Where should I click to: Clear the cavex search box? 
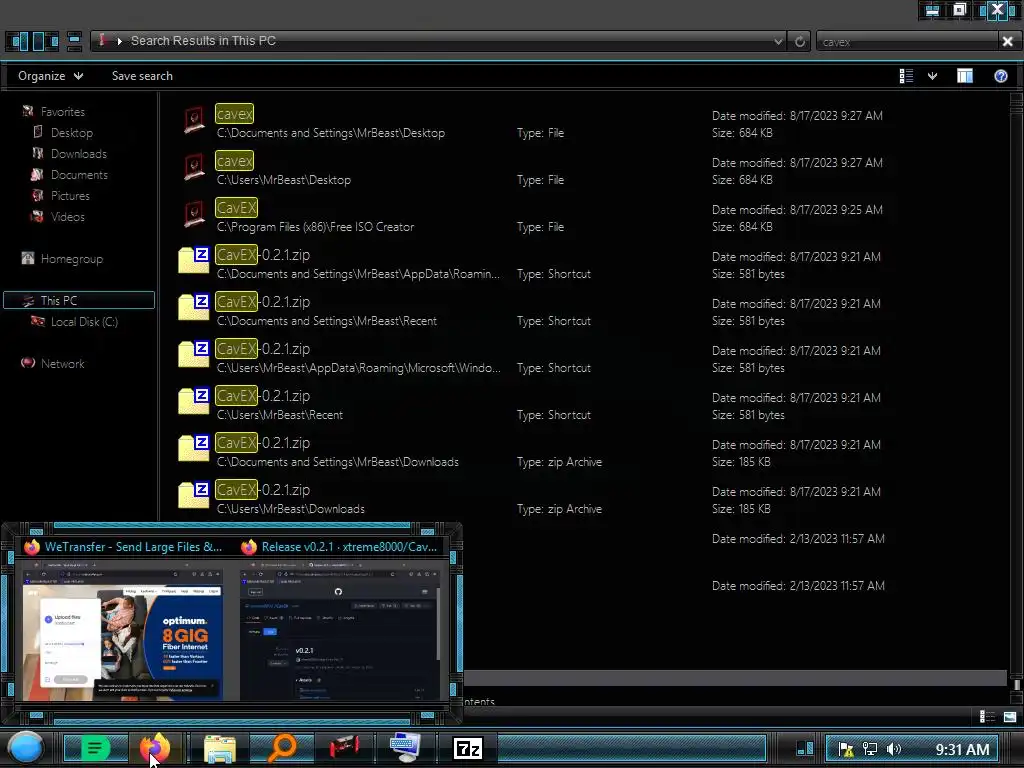pyautogui.click(x=1008, y=41)
